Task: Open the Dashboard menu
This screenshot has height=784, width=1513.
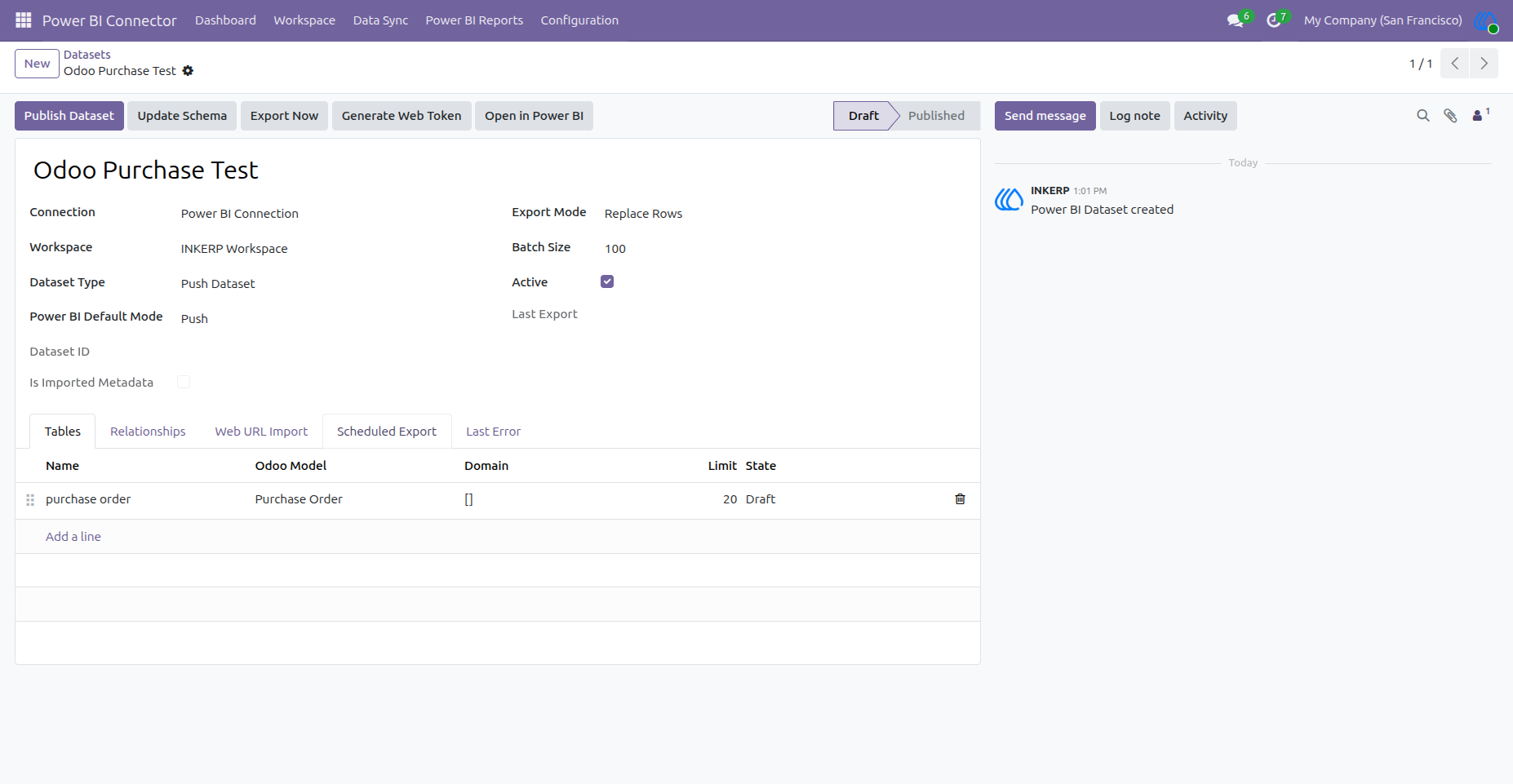Action: [225, 20]
